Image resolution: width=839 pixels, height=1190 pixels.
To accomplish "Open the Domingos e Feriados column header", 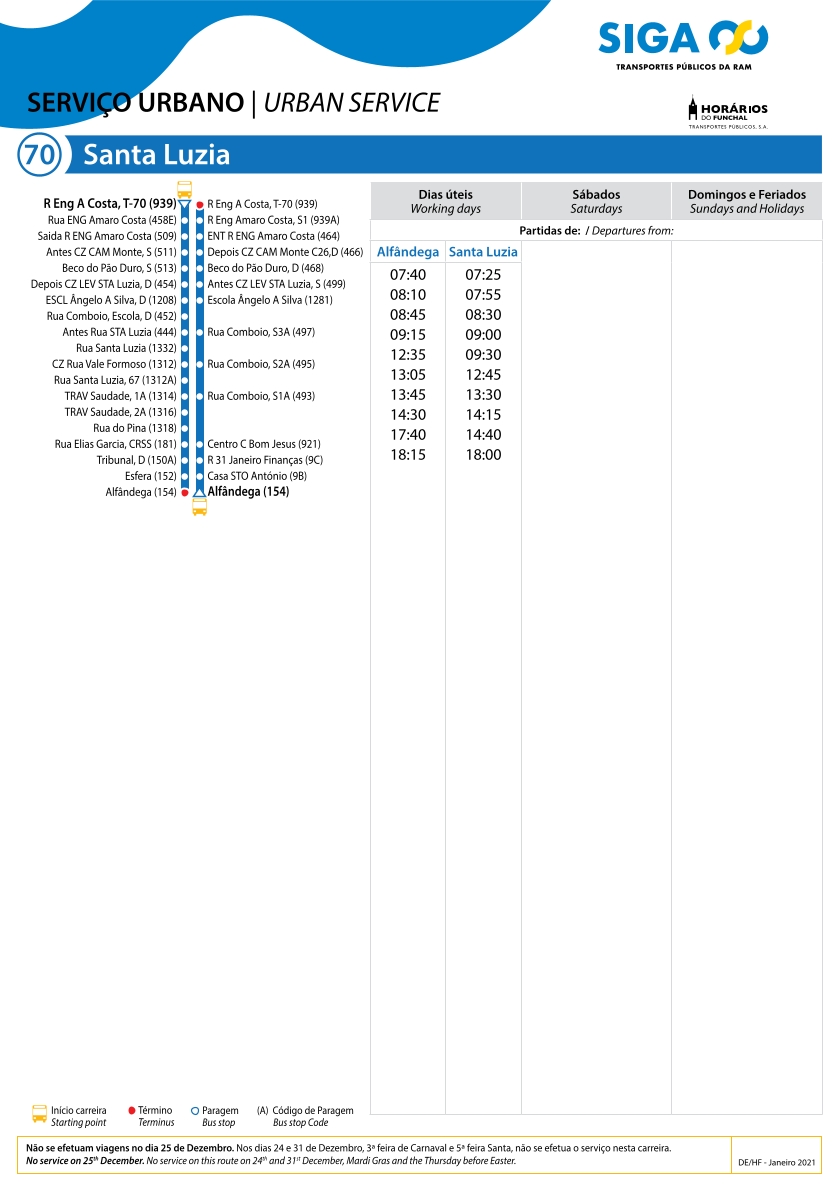I will (746, 201).
